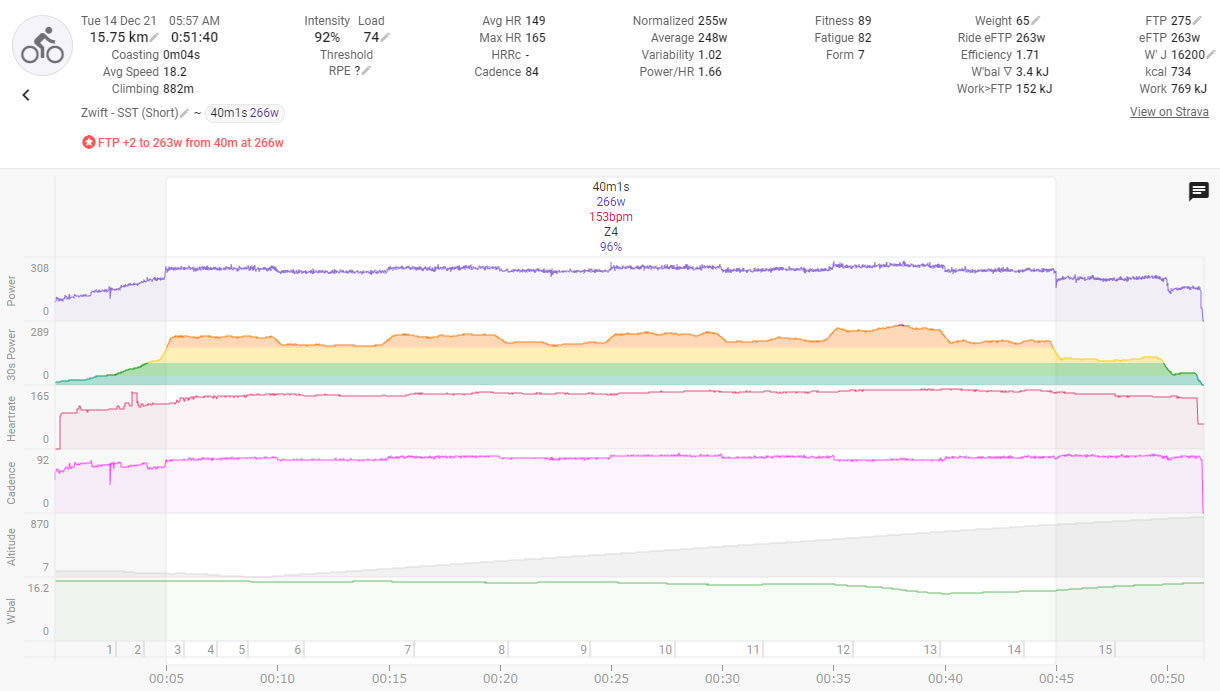Click the Power chart axis label

click(x=12, y=291)
